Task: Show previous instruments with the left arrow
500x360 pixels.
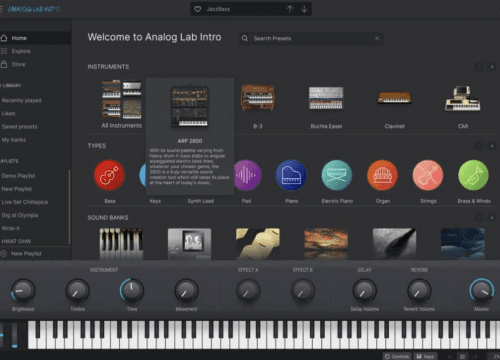Action: pos(479,67)
